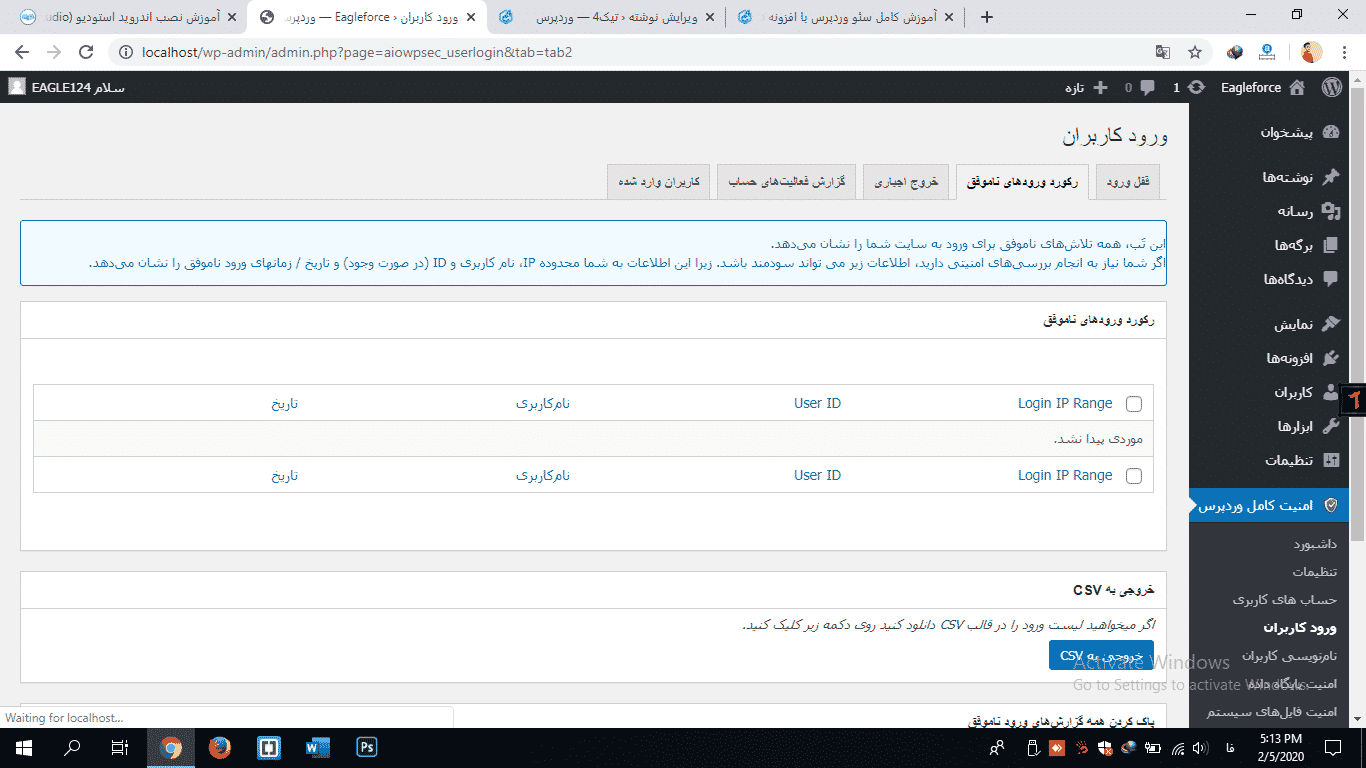
Task: Open برگه‌ها pages icon
Action: coord(1330,245)
